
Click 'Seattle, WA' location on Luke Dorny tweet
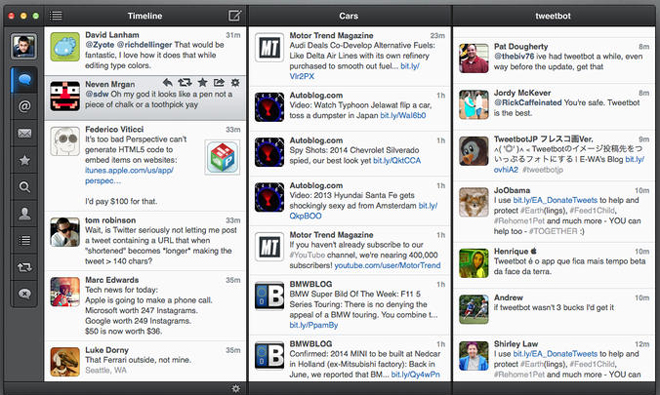[106, 370]
